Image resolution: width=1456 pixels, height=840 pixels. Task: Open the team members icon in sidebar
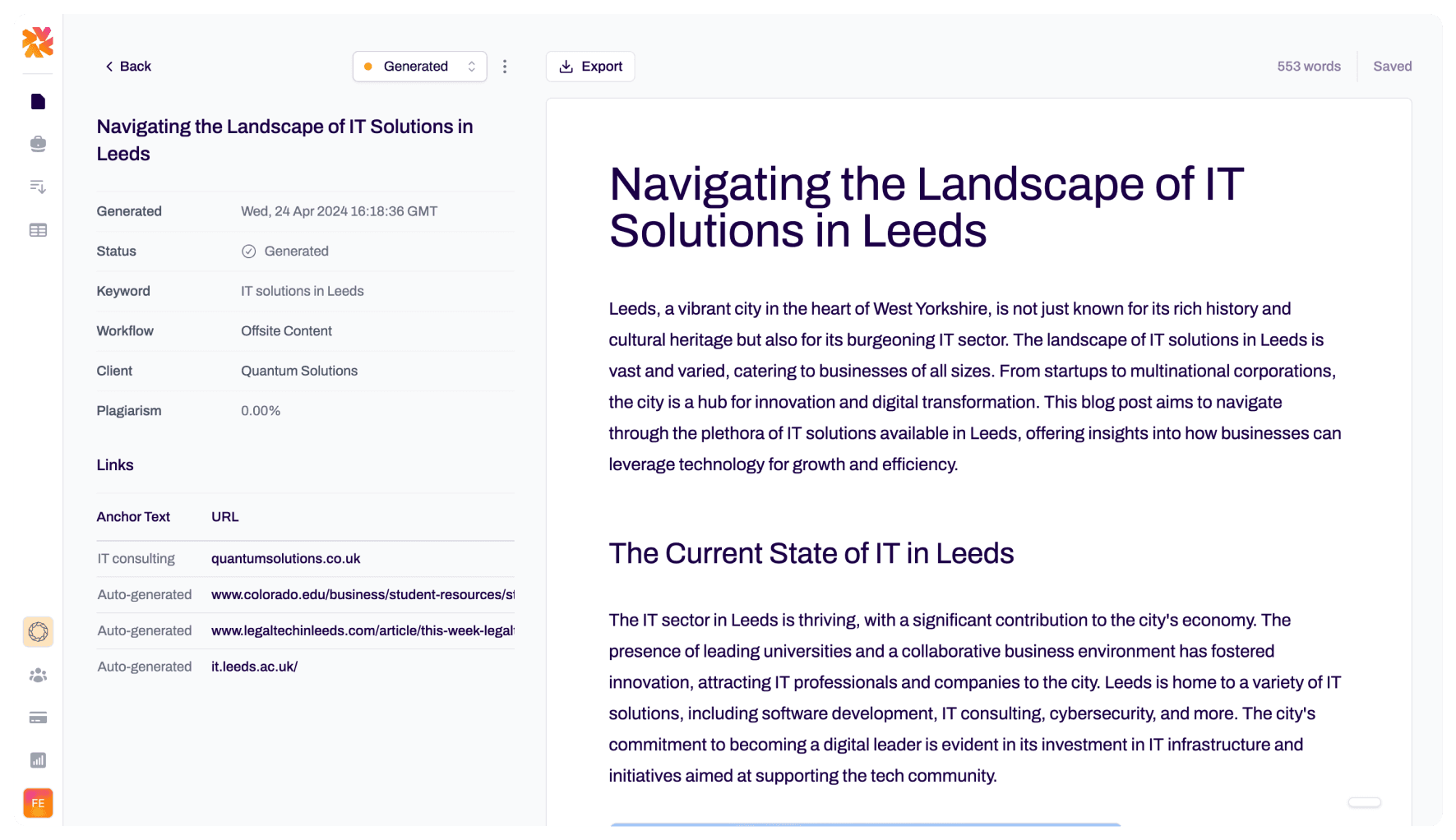click(x=38, y=676)
